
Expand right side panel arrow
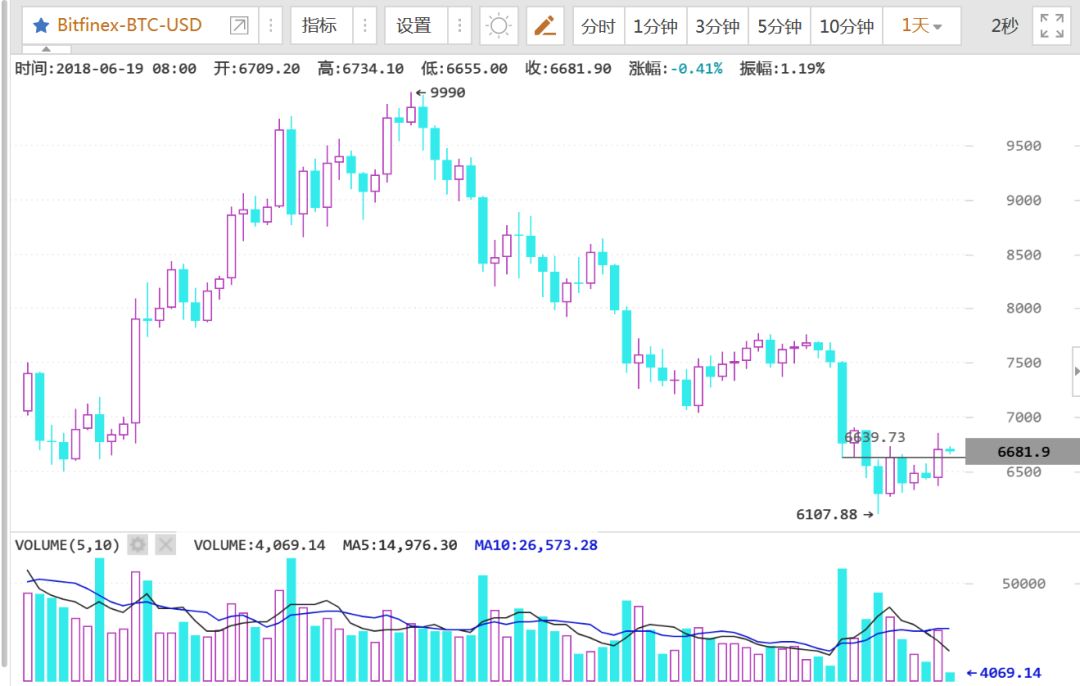(1076, 371)
